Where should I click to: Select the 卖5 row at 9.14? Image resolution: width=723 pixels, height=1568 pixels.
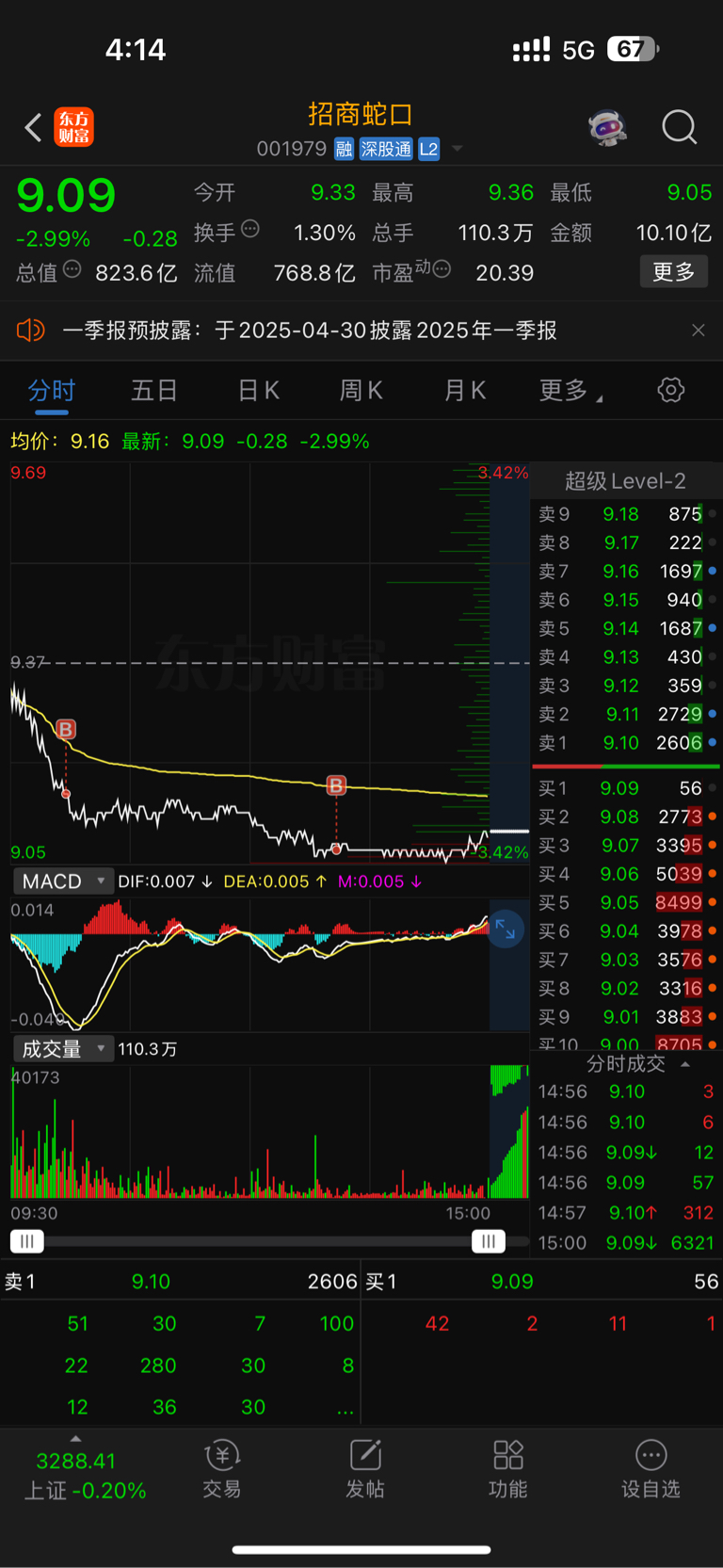[x=627, y=628]
